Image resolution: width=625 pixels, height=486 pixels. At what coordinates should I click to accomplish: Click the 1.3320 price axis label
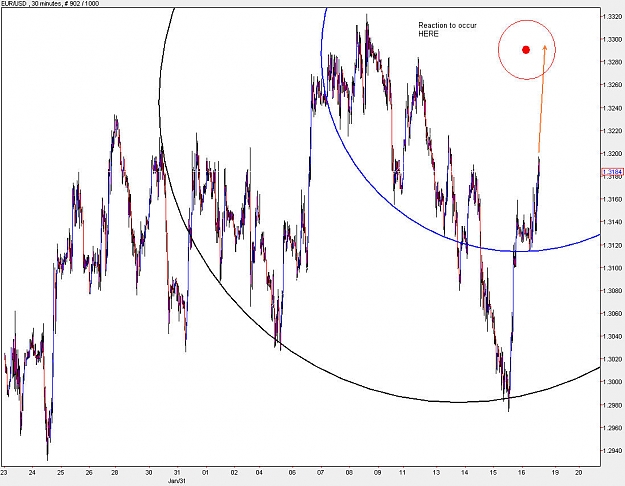coord(613,16)
